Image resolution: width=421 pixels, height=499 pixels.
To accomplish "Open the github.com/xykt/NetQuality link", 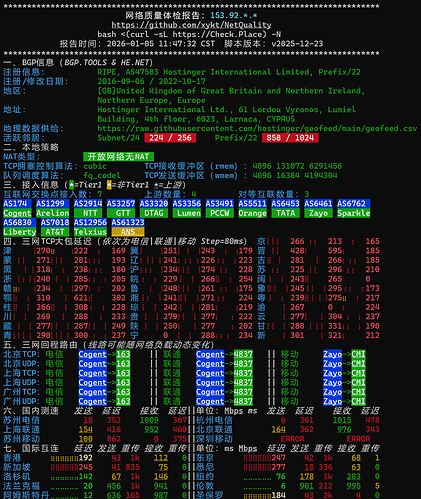I will tap(191, 25).
